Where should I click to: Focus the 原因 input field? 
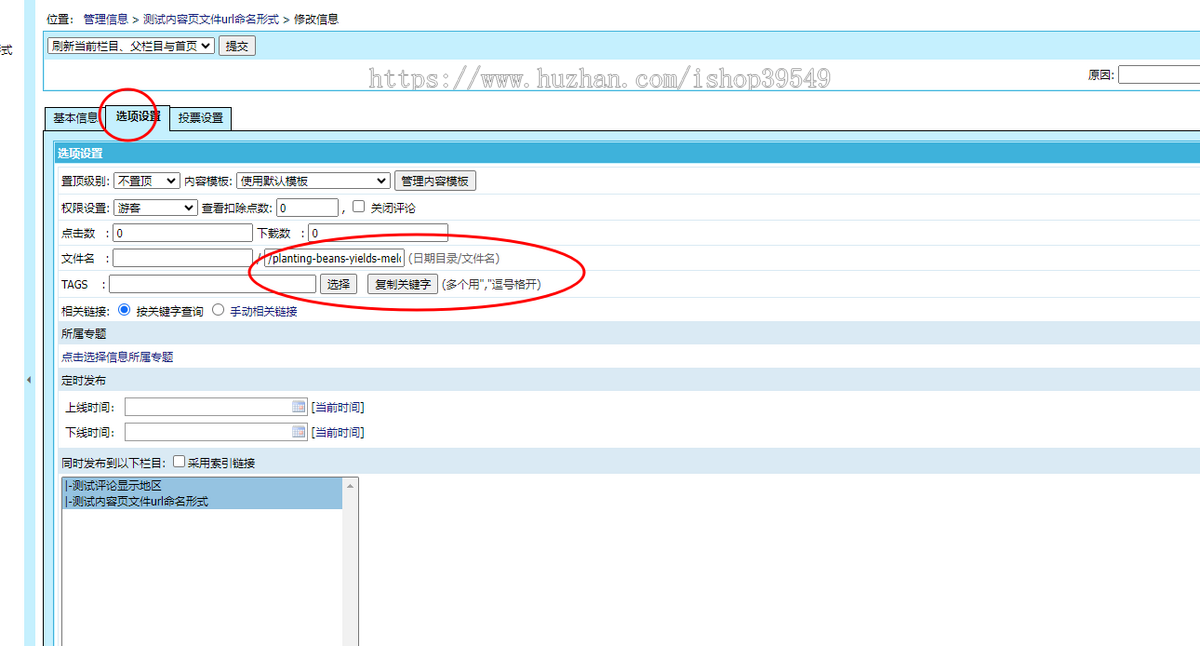pos(1159,74)
